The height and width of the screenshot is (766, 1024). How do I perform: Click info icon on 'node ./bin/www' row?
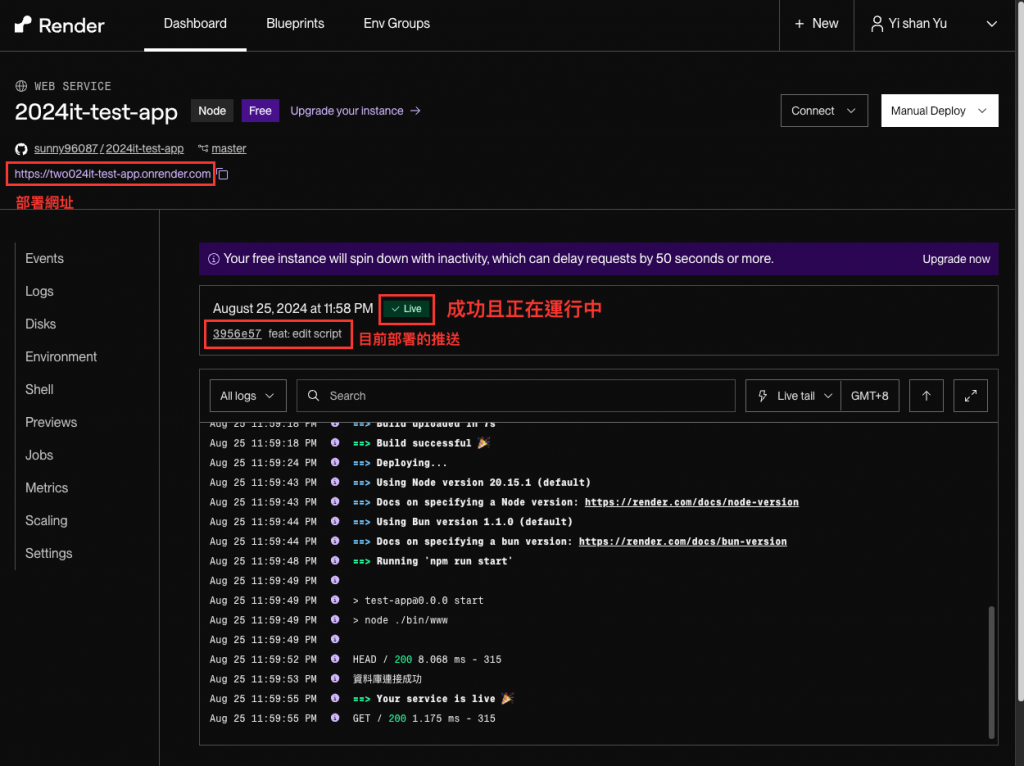(x=335, y=620)
